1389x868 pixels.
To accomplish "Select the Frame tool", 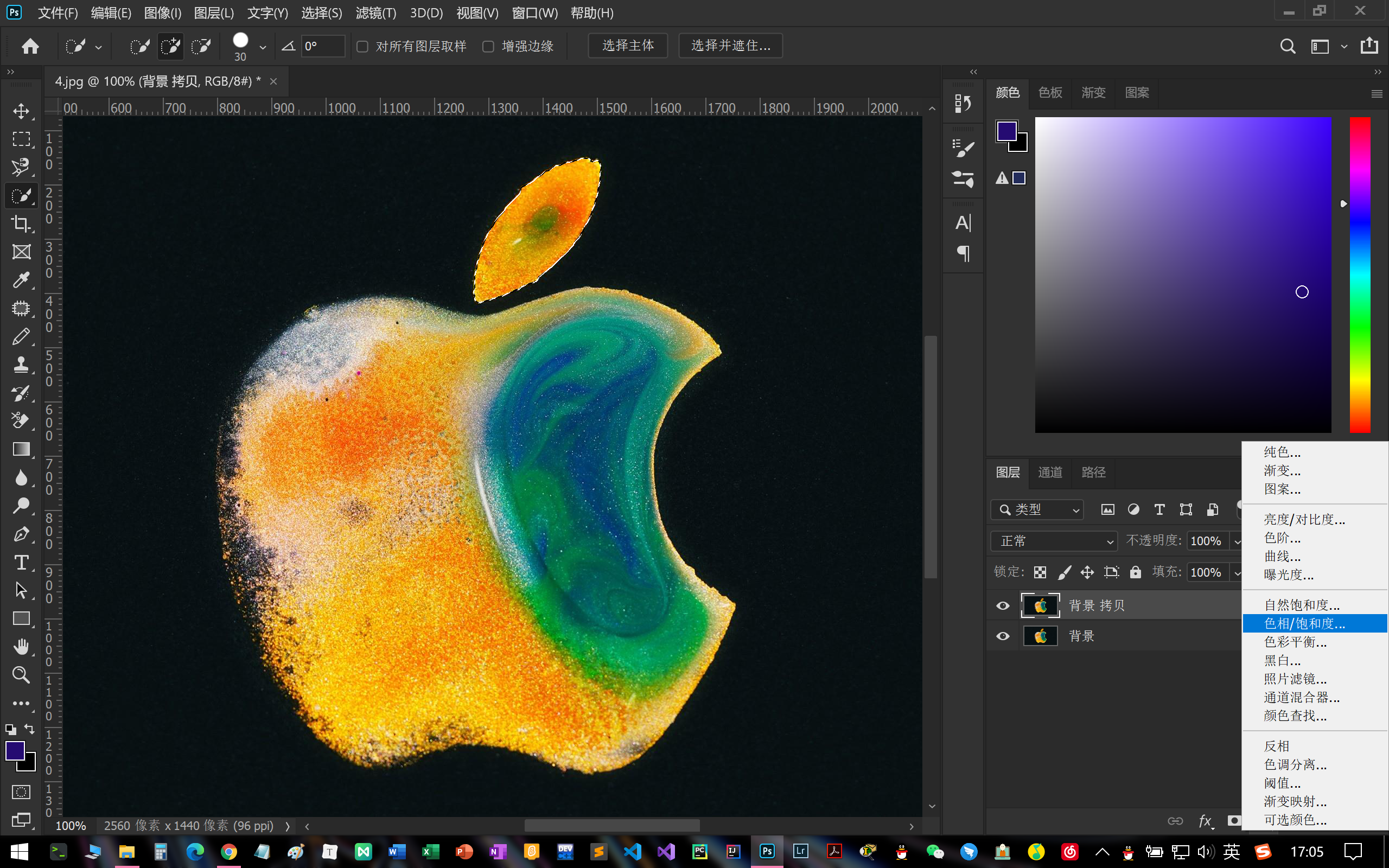I will click(x=21, y=251).
